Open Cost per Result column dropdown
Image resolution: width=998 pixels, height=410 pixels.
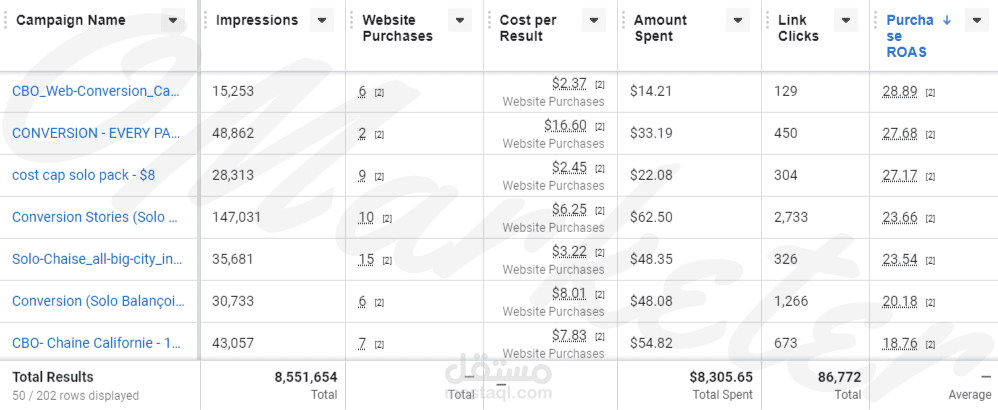click(594, 20)
